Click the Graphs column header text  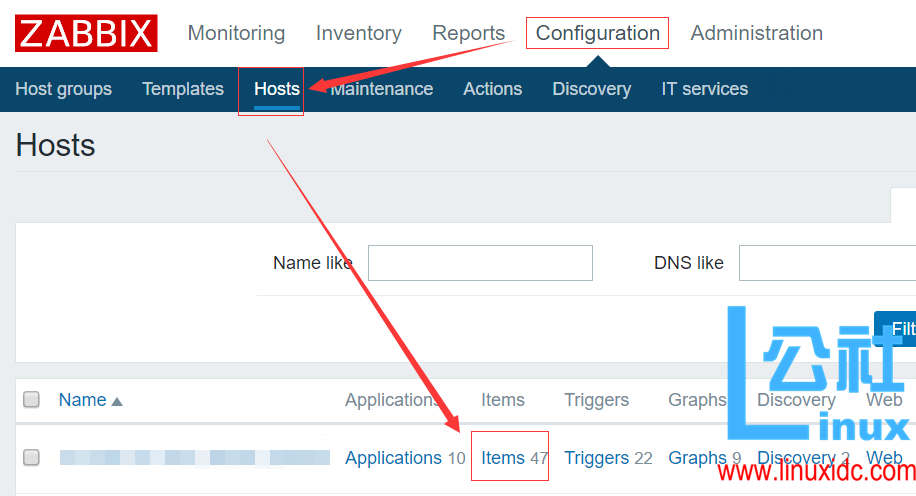point(698,400)
